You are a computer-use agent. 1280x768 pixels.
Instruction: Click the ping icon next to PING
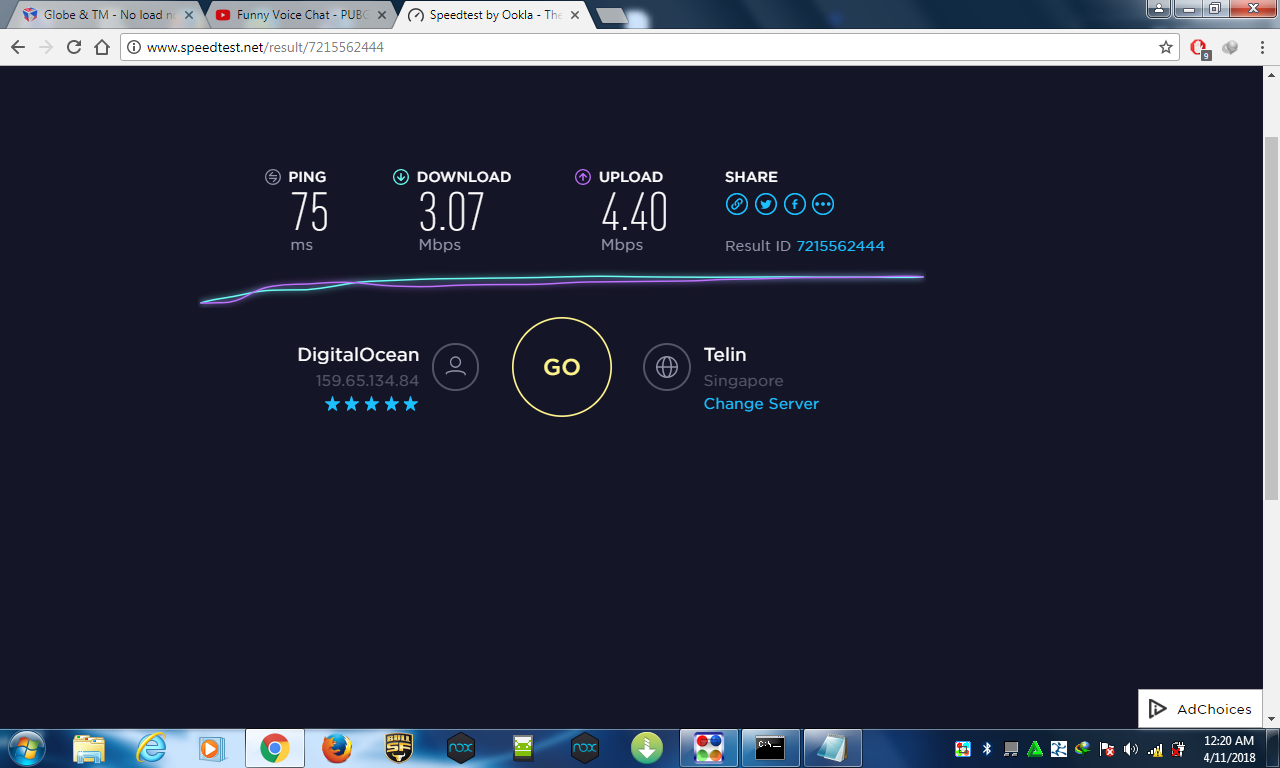273,177
